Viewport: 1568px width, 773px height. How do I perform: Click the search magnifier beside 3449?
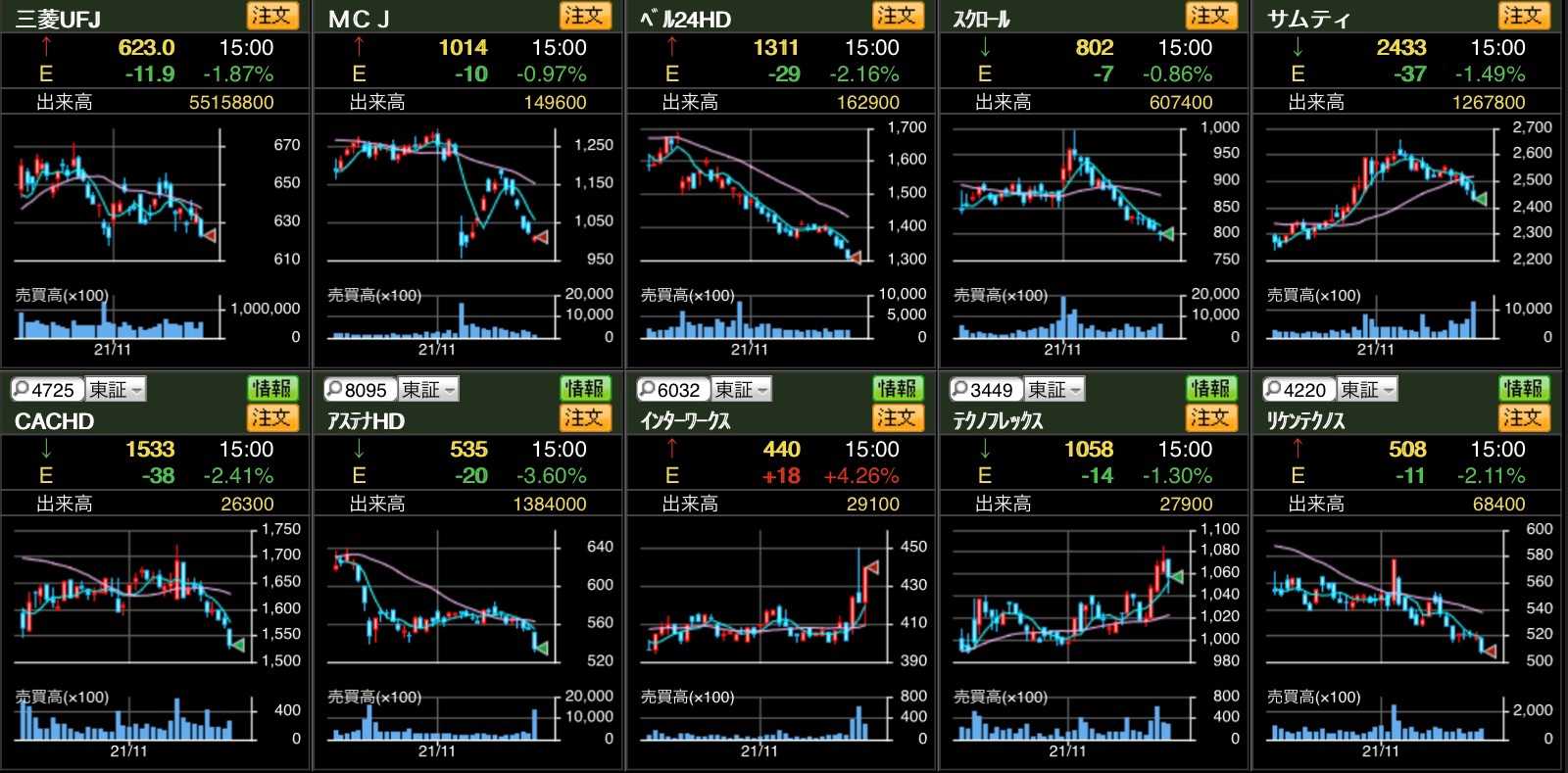[960, 389]
